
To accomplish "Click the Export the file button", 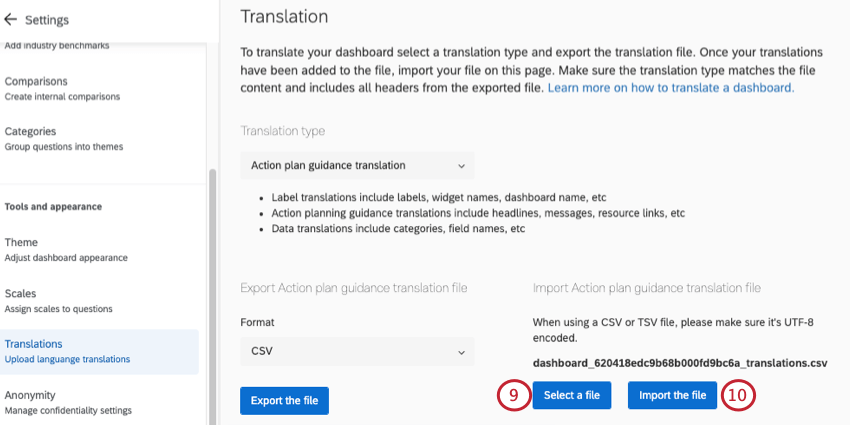I will click(x=284, y=400).
